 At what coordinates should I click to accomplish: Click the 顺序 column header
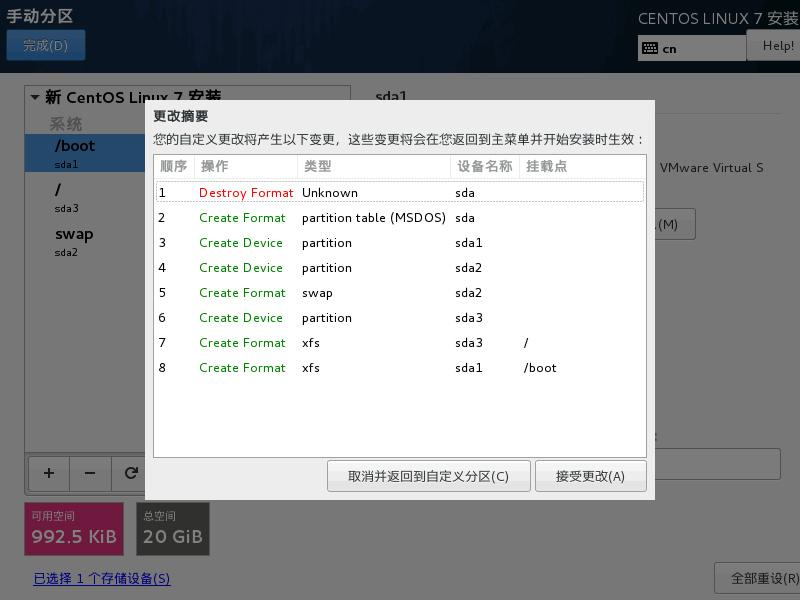[174, 166]
